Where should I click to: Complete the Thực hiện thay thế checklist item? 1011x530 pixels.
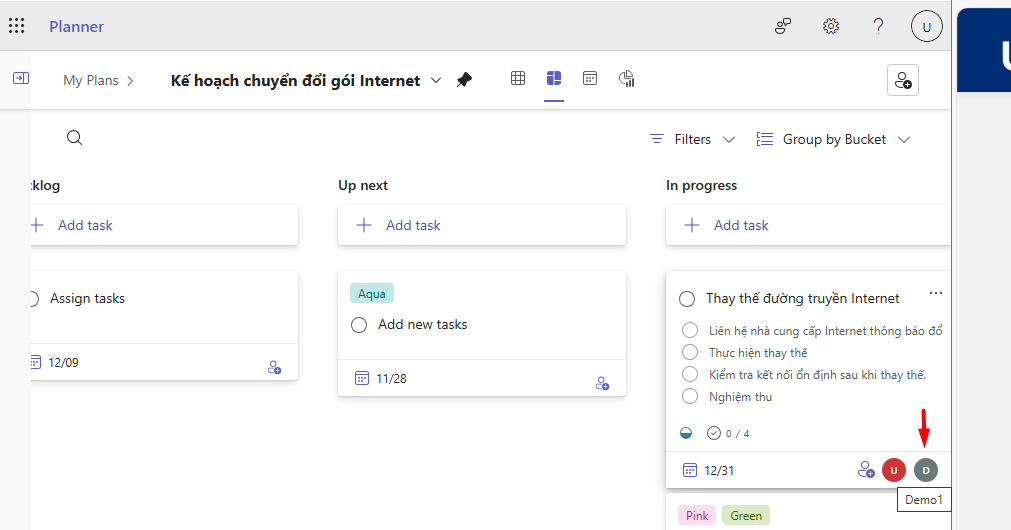coord(689,352)
